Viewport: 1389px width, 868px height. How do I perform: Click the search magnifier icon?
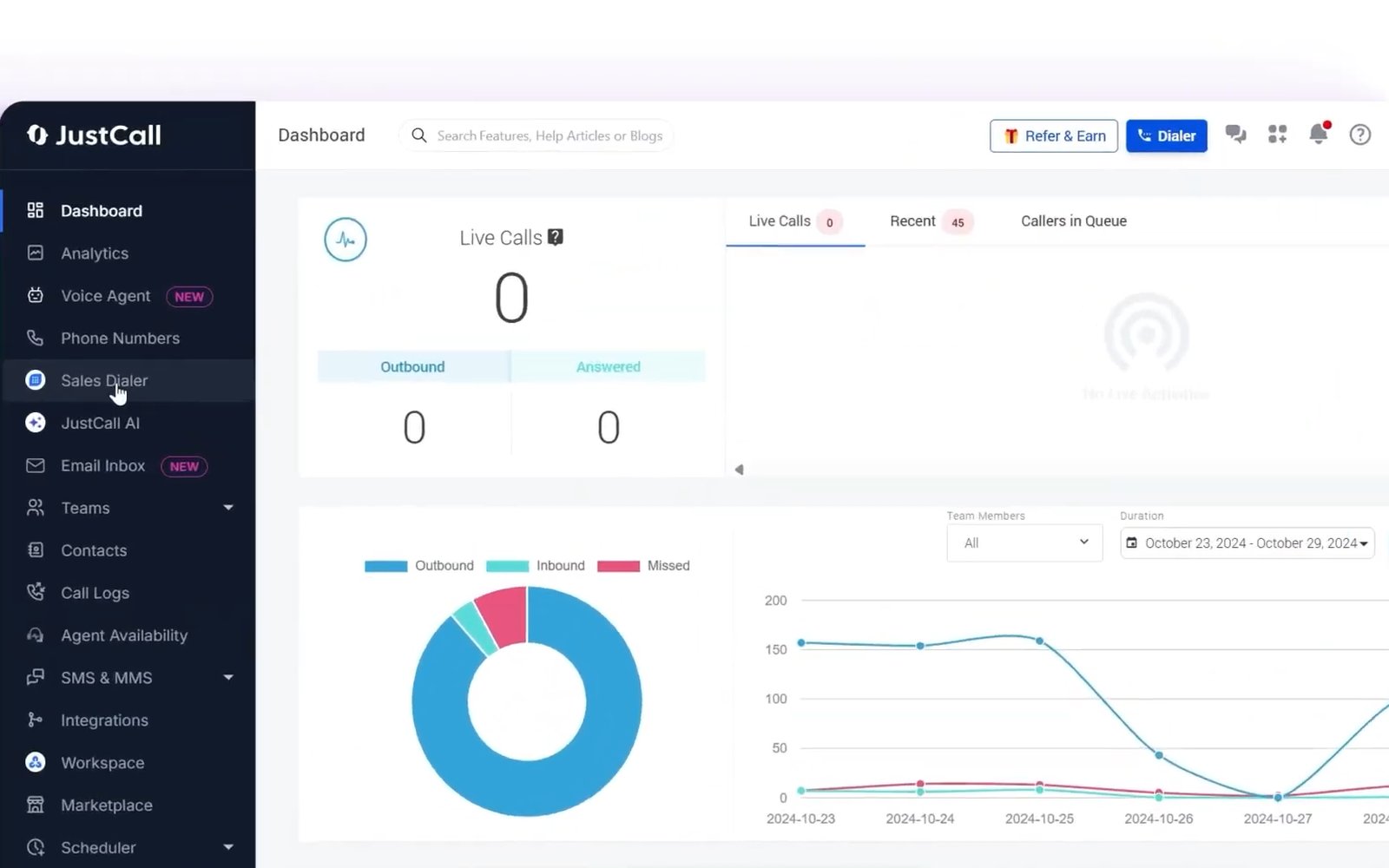[419, 135]
